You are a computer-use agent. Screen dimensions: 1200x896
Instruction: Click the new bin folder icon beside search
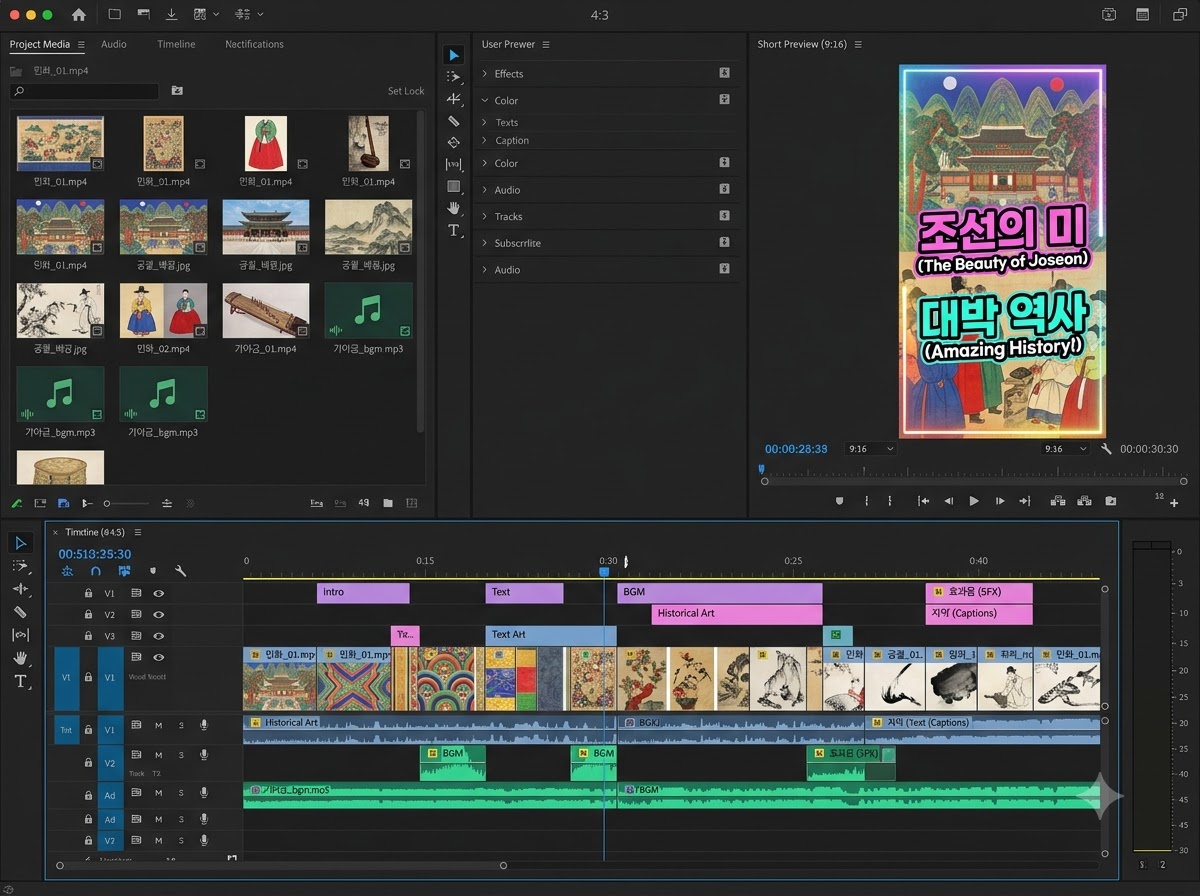(x=177, y=91)
